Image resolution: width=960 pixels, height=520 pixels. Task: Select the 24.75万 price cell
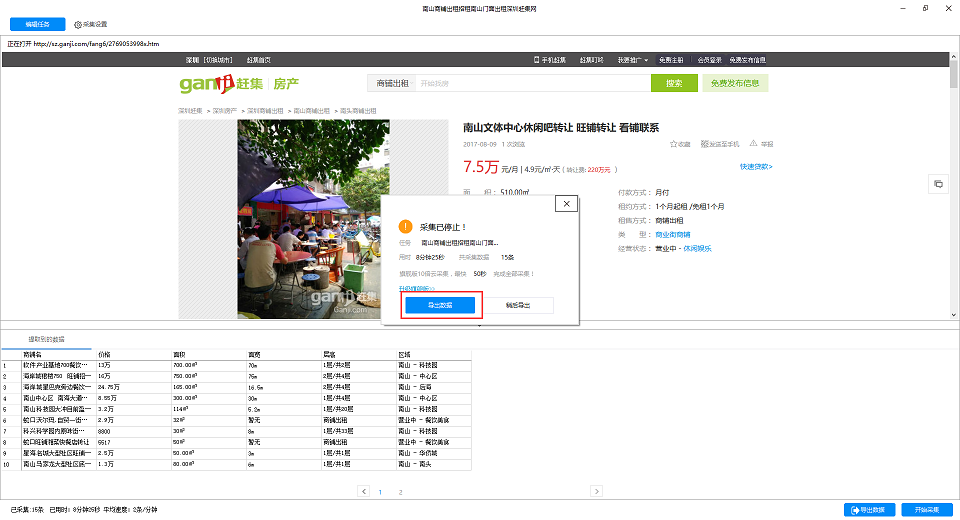point(133,387)
